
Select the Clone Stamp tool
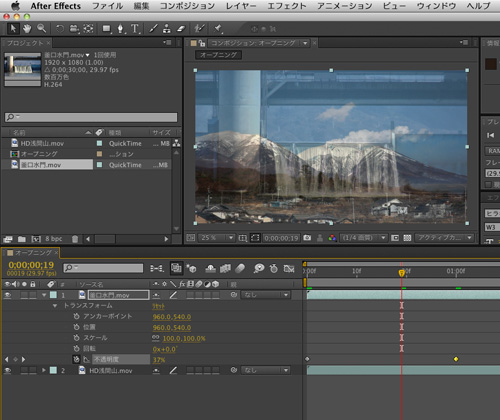[x=167, y=29]
